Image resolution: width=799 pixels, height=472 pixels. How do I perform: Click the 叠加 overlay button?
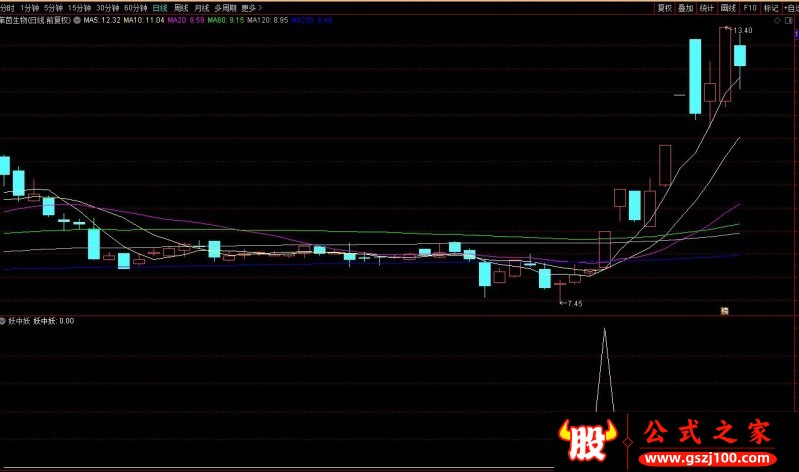(x=686, y=8)
